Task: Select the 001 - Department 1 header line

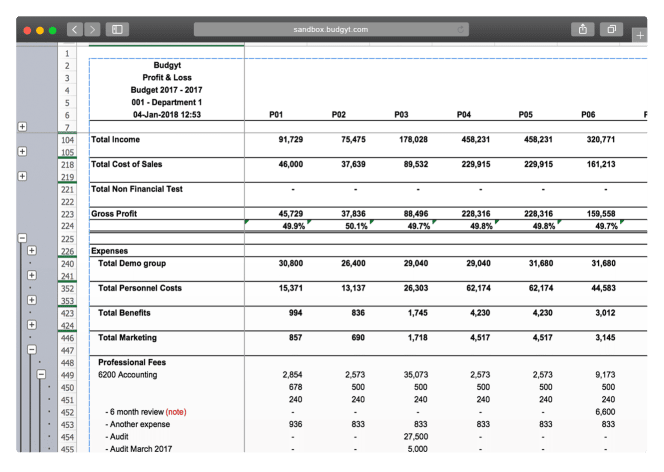Action: 166,102
